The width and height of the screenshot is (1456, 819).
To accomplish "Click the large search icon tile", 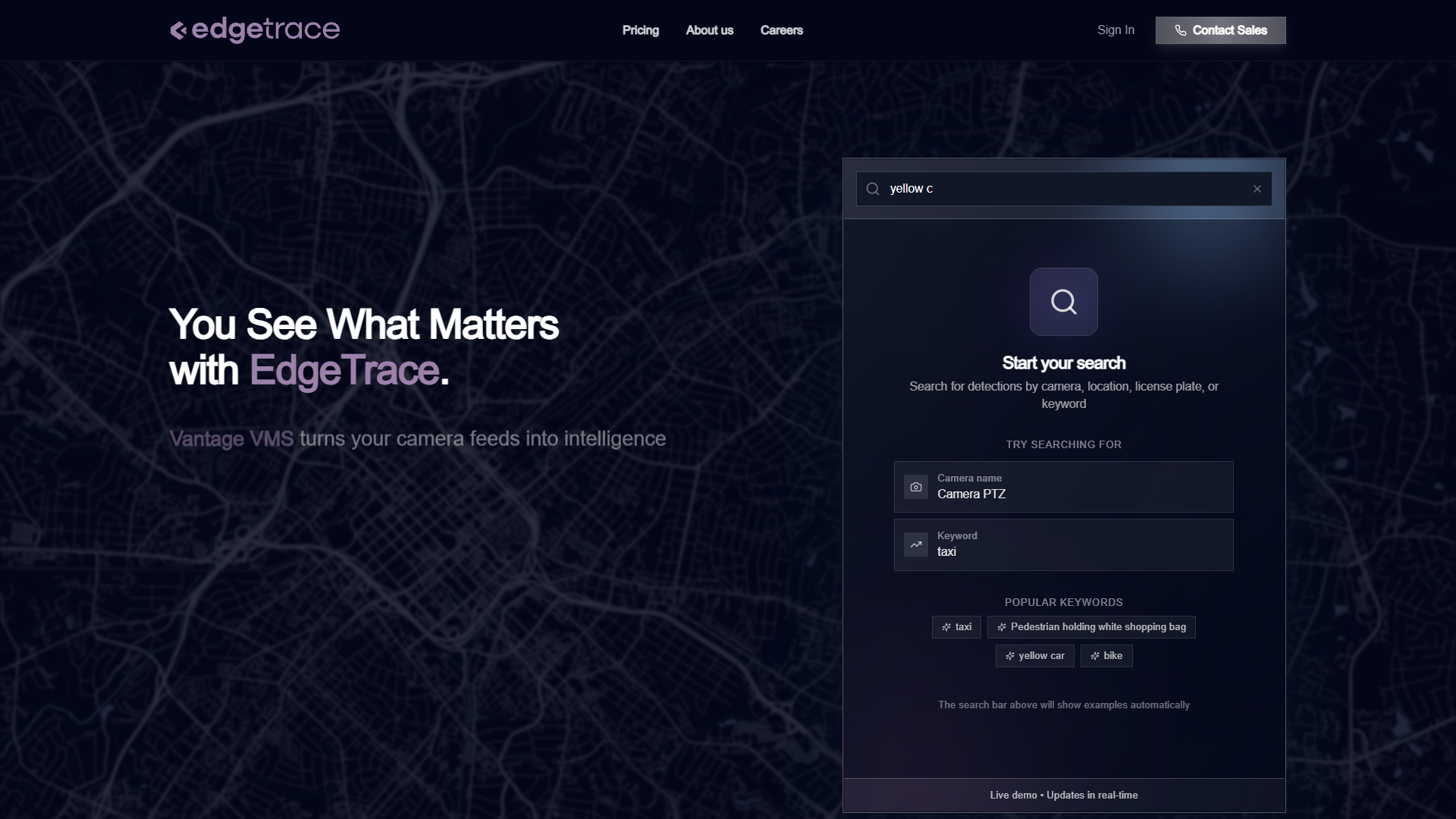I will pos(1063,302).
